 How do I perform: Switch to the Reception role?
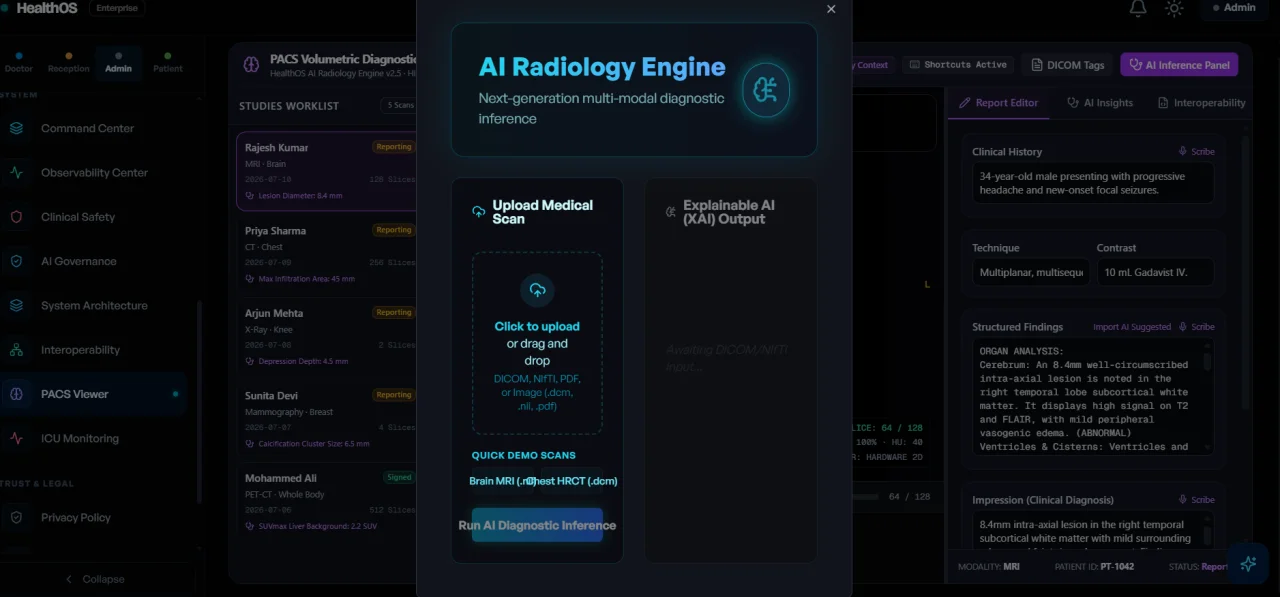coord(69,62)
